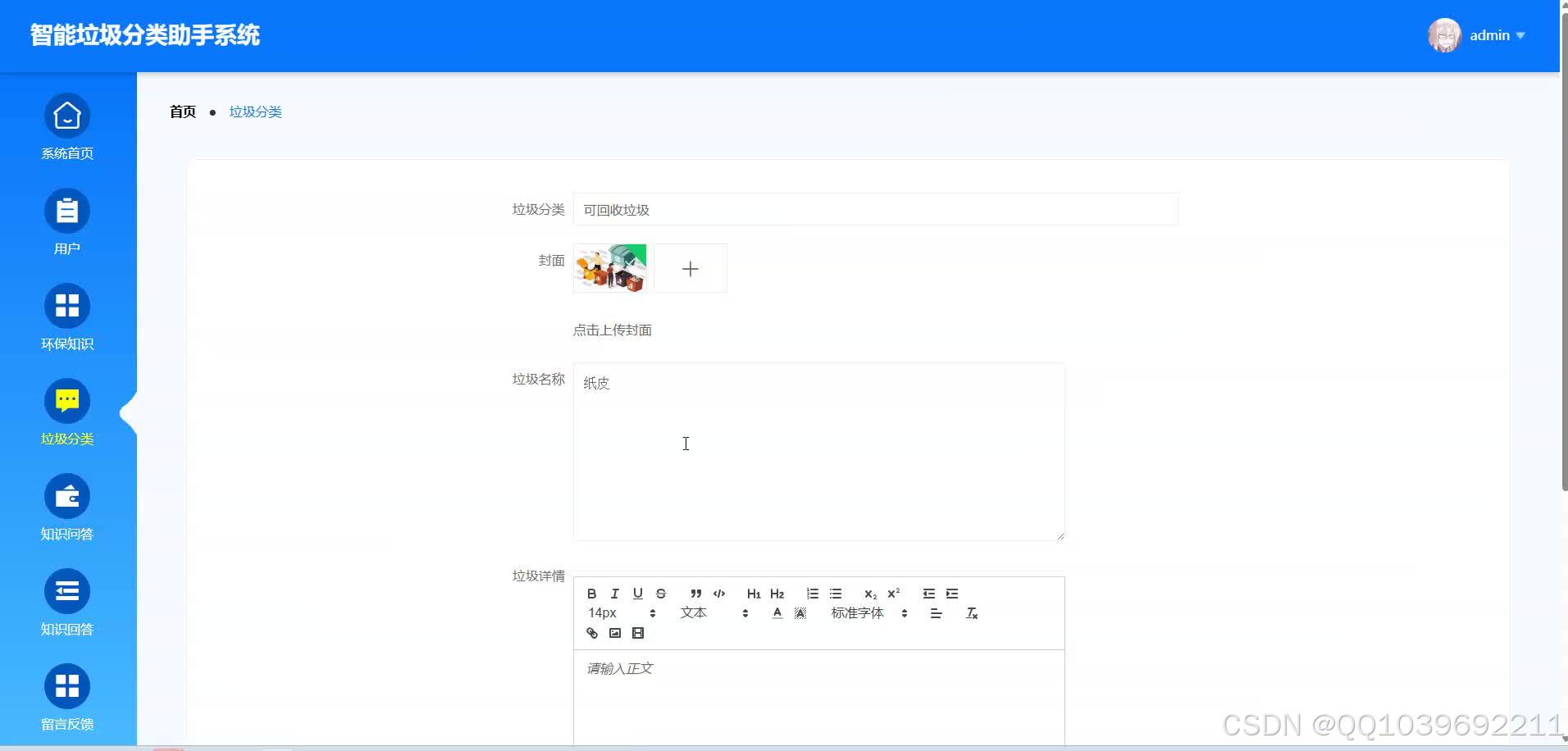
Task: Open the text color picker
Action: tap(777, 612)
